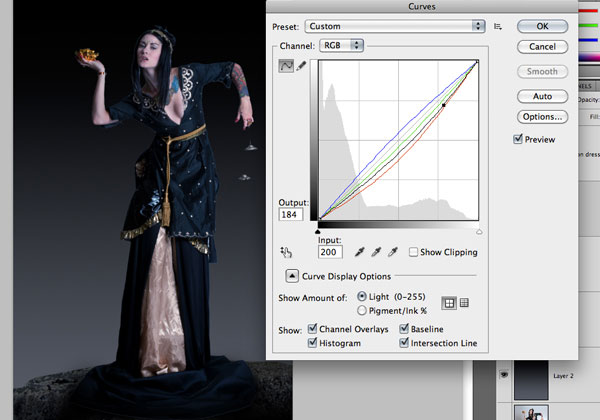This screenshot has height=420, width=600.
Task: Uncheck Channel Overlays option
Action: click(314, 329)
